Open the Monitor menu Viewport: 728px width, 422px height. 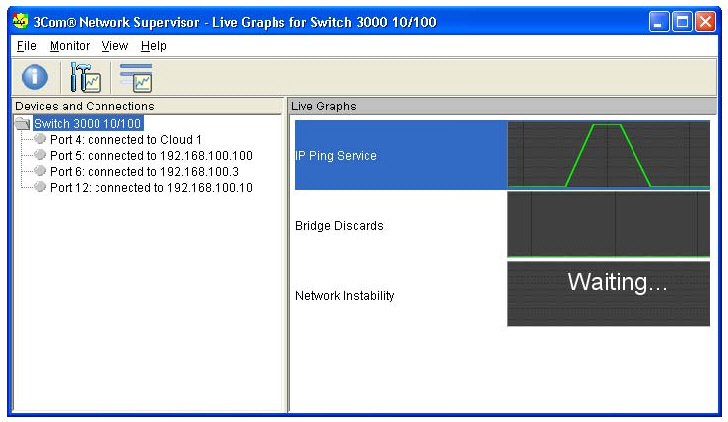pyautogui.click(x=70, y=46)
